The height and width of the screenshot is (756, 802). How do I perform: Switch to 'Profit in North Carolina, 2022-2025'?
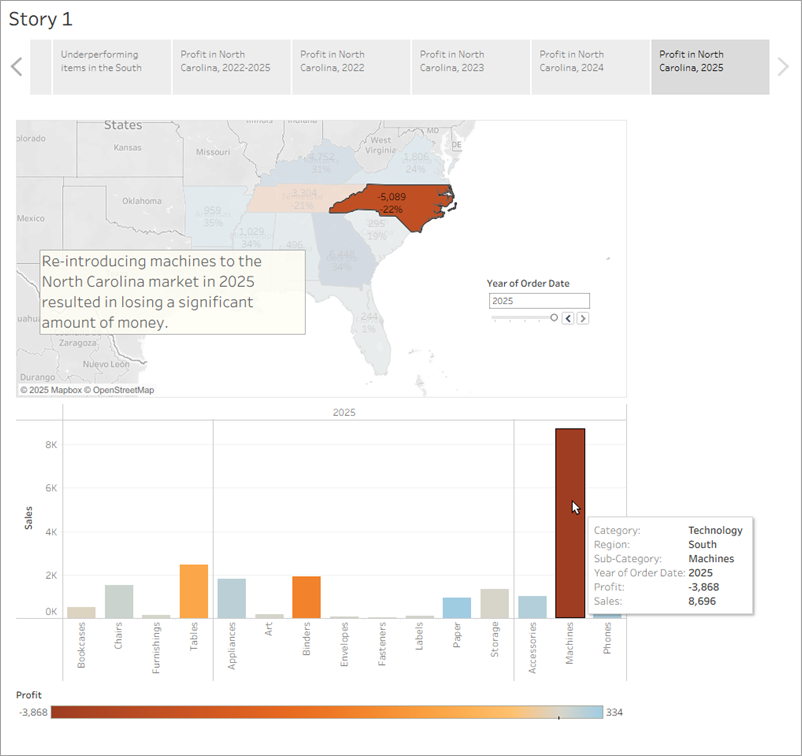point(231,66)
